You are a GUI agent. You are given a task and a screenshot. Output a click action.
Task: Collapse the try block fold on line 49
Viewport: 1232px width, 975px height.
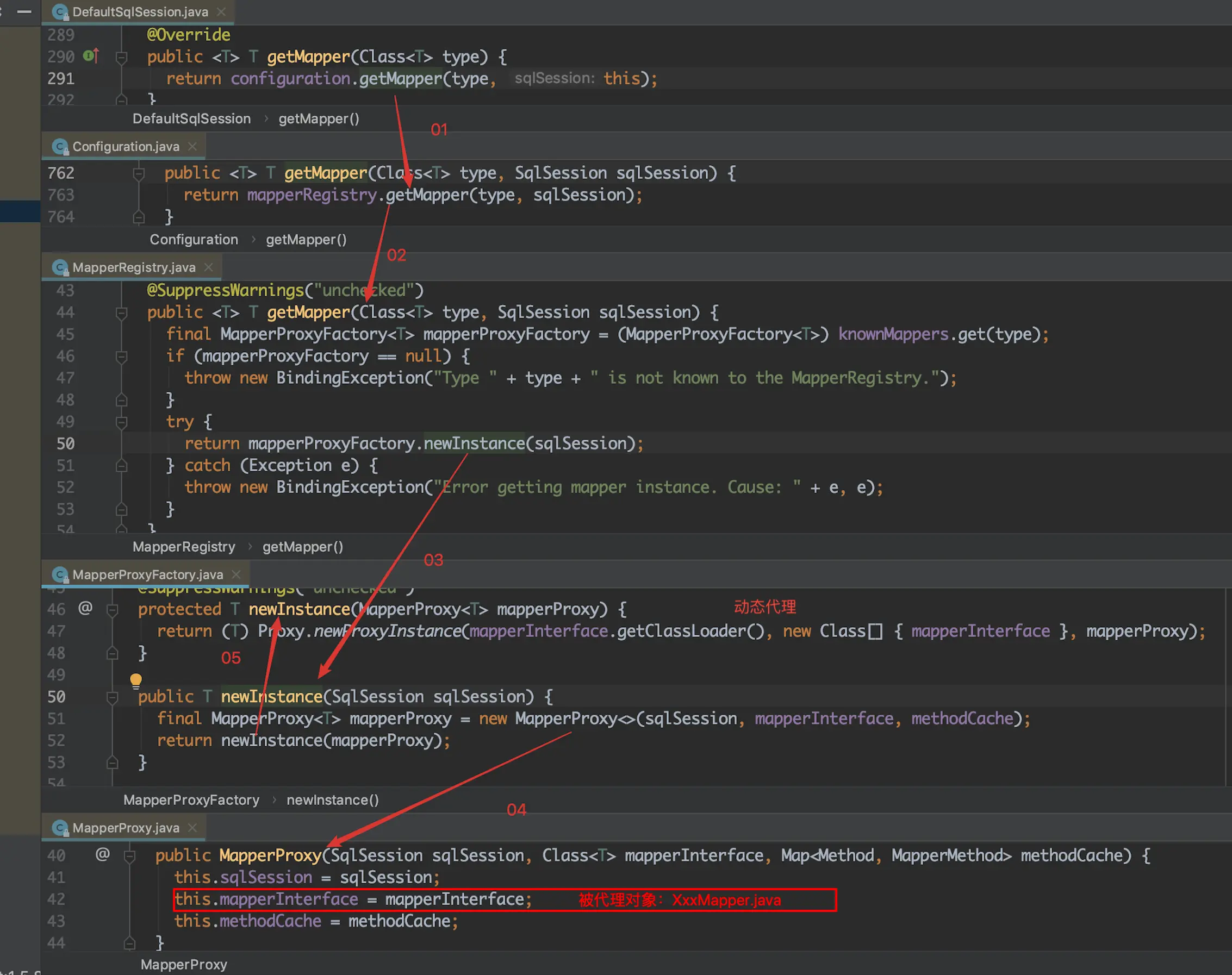[x=121, y=422]
